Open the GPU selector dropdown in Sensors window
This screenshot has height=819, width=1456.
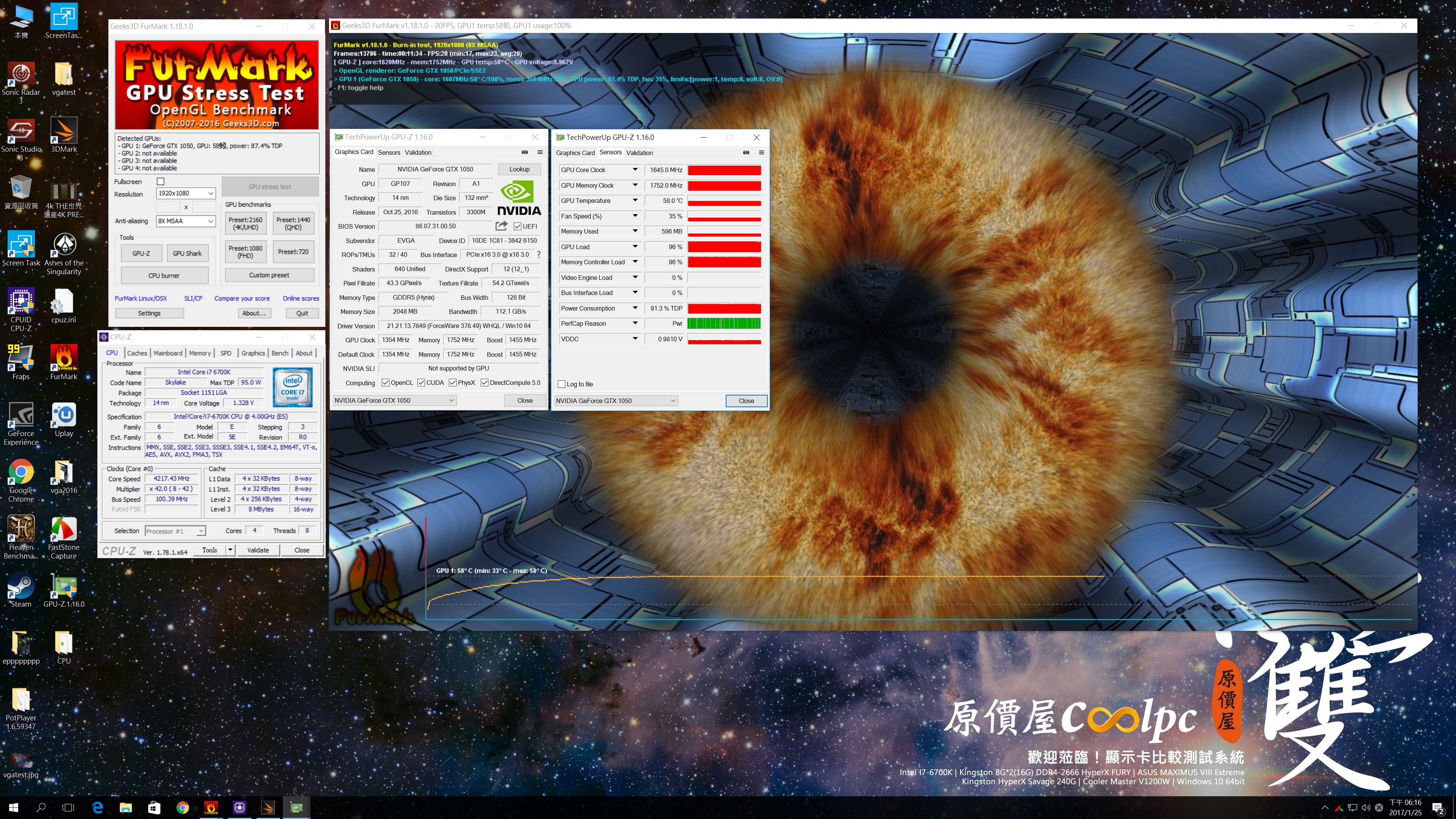(615, 401)
